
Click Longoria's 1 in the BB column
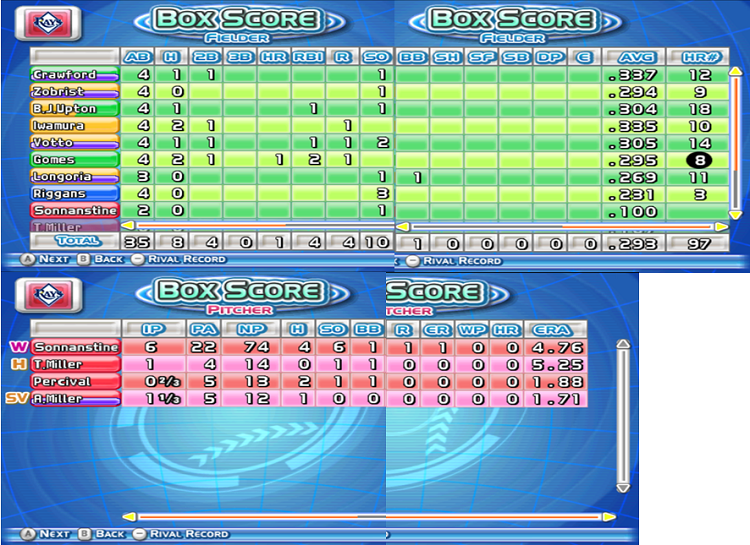tap(417, 178)
